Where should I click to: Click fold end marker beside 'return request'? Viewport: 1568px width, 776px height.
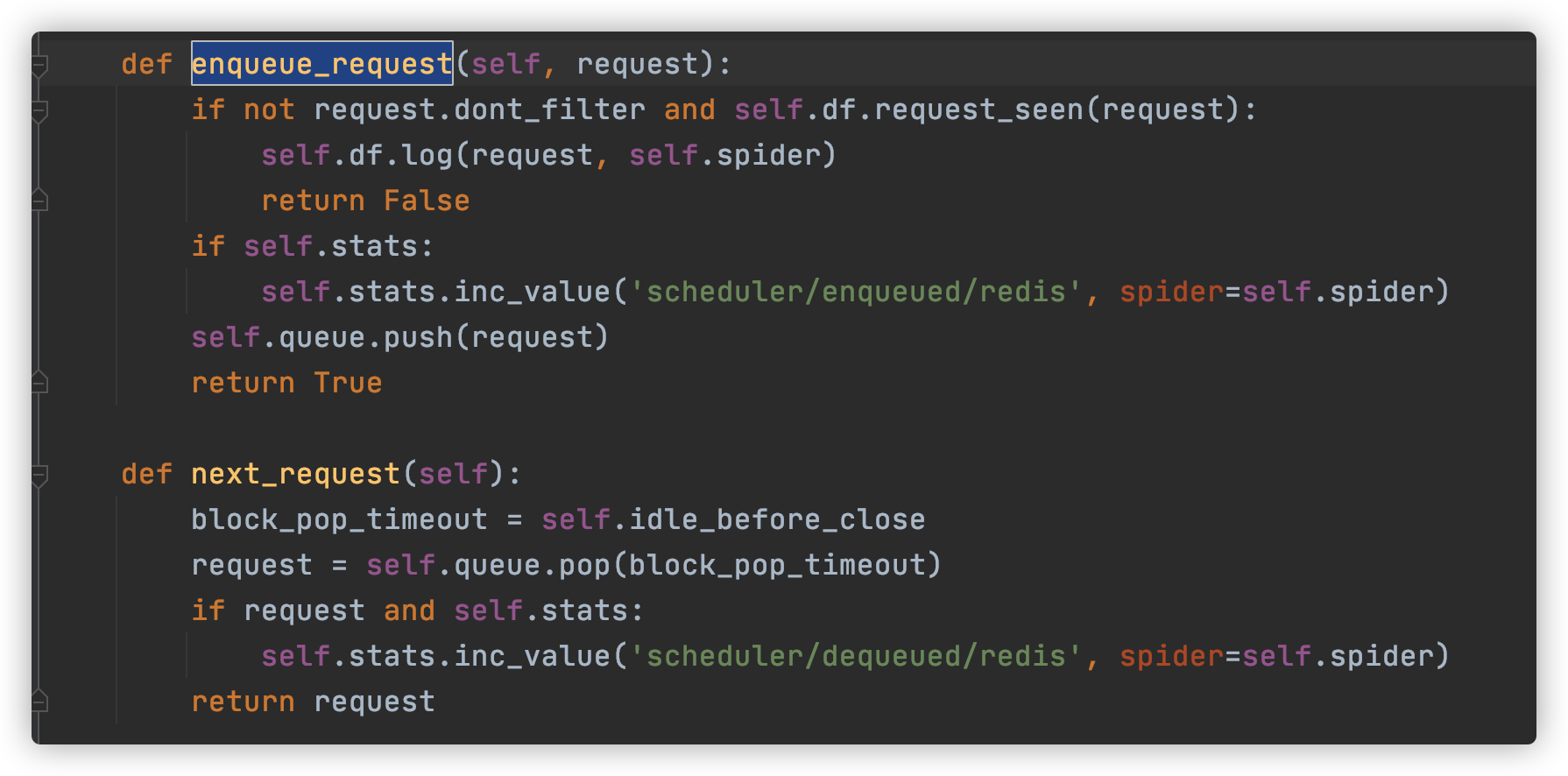(39, 702)
